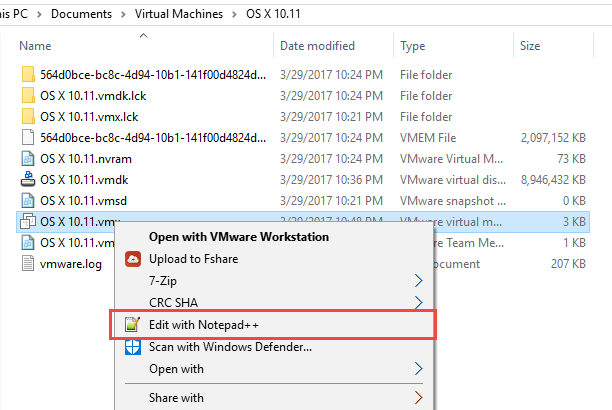Click the OS X 10.11.nvram file icon

pyautogui.click(x=28, y=158)
